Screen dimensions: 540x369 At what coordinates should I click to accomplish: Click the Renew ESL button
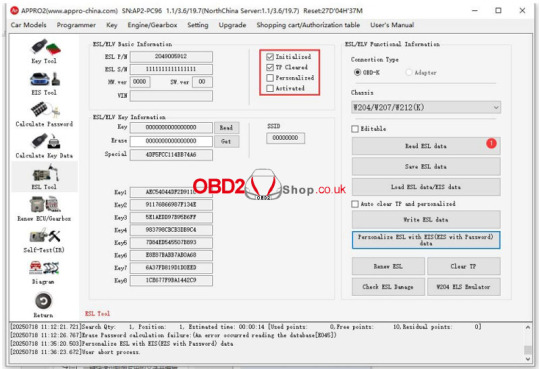[x=388, y=267]
